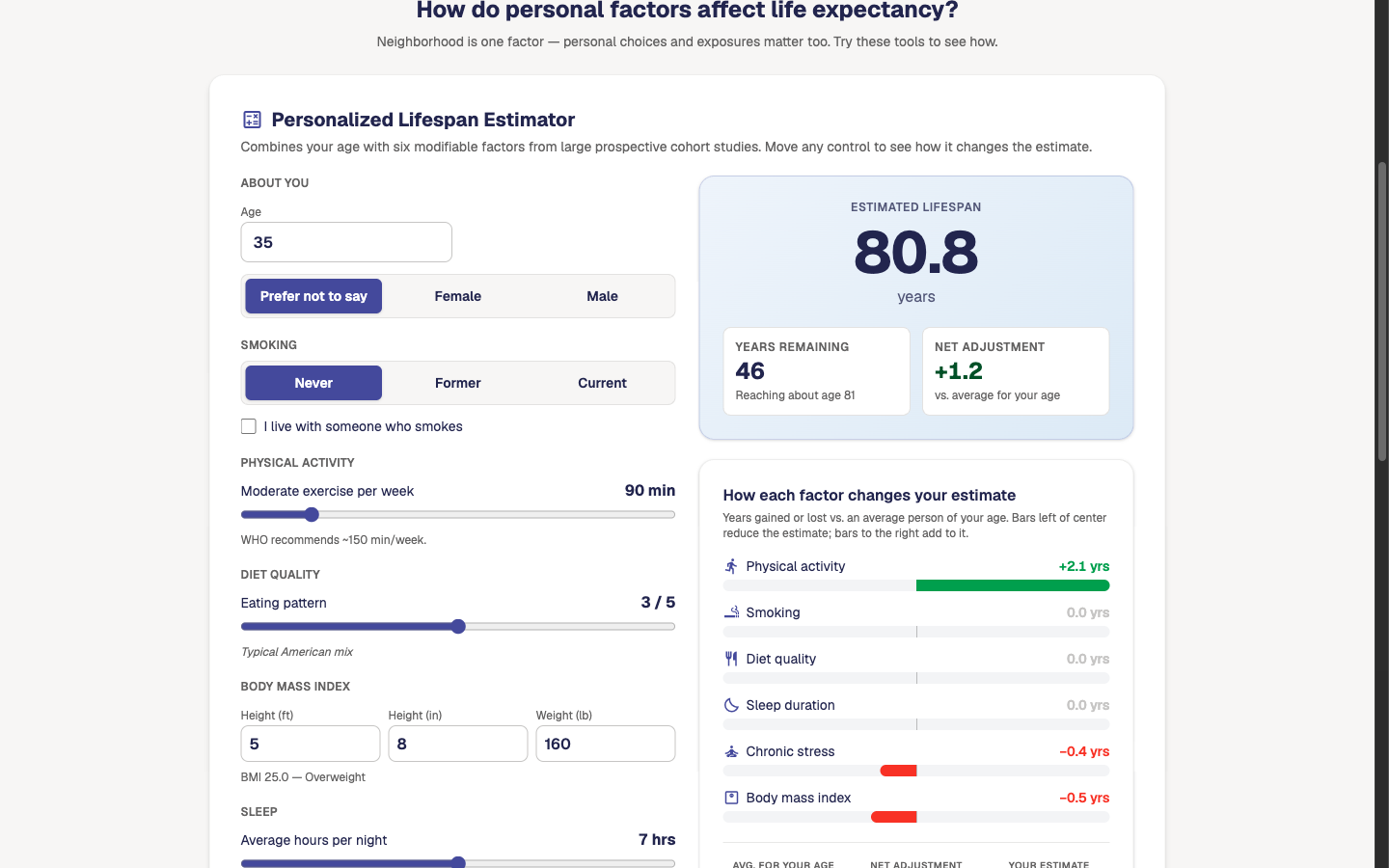Click the Moderate exercise per week slider handle

[312, 515]
